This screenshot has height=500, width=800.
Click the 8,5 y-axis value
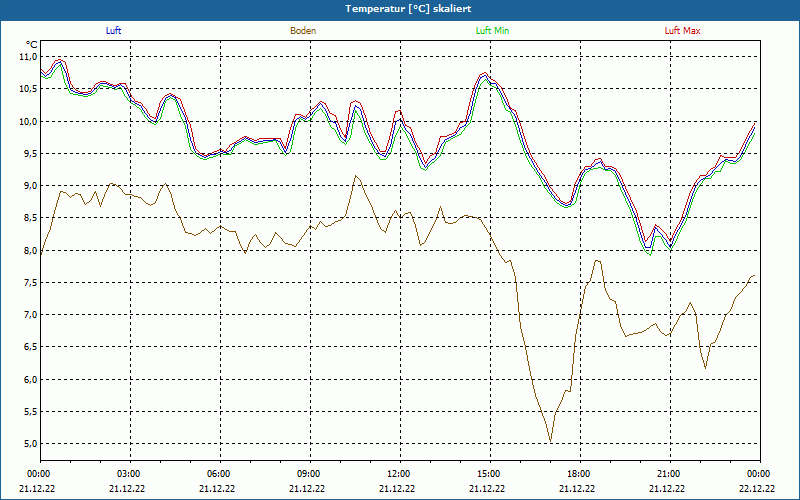coord(30,218)
